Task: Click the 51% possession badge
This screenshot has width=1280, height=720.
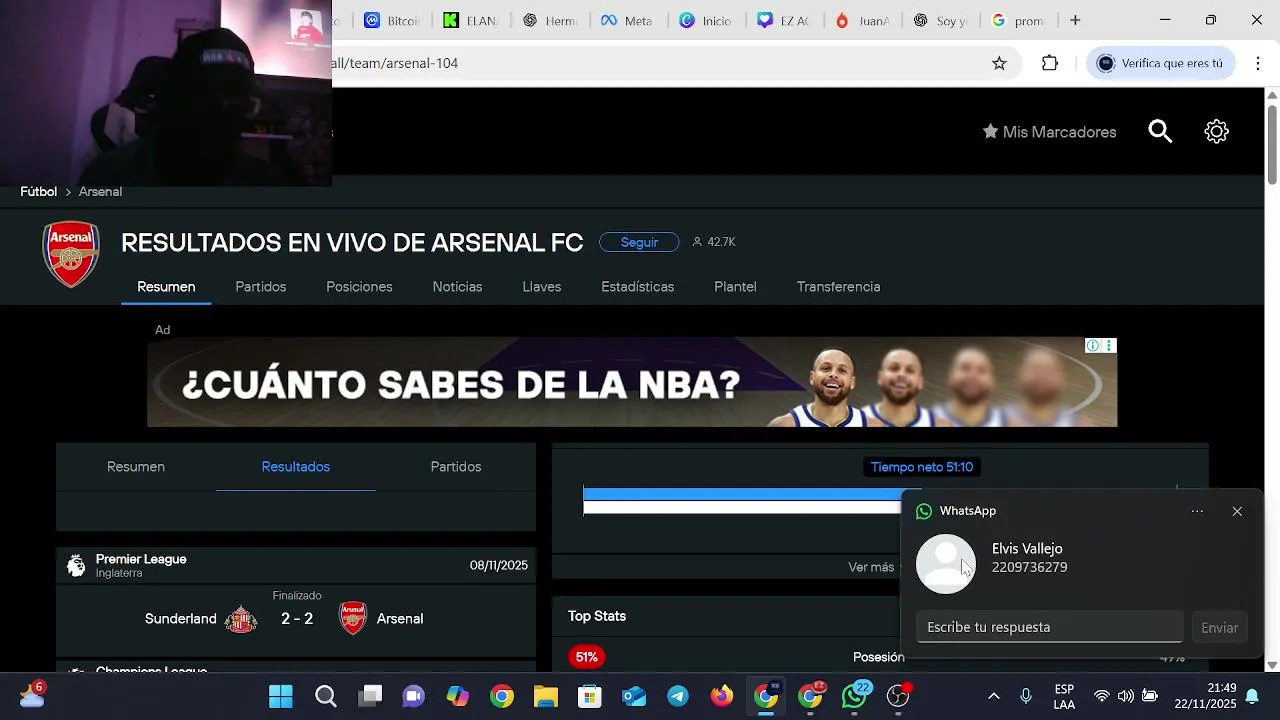Action: tap(587, 657)
